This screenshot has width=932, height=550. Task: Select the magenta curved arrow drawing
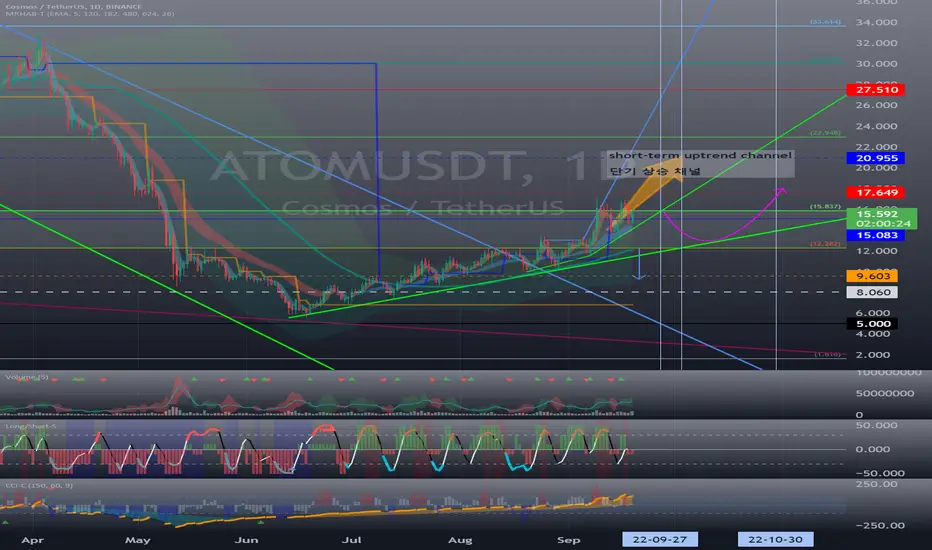click(x=725, y=214)
